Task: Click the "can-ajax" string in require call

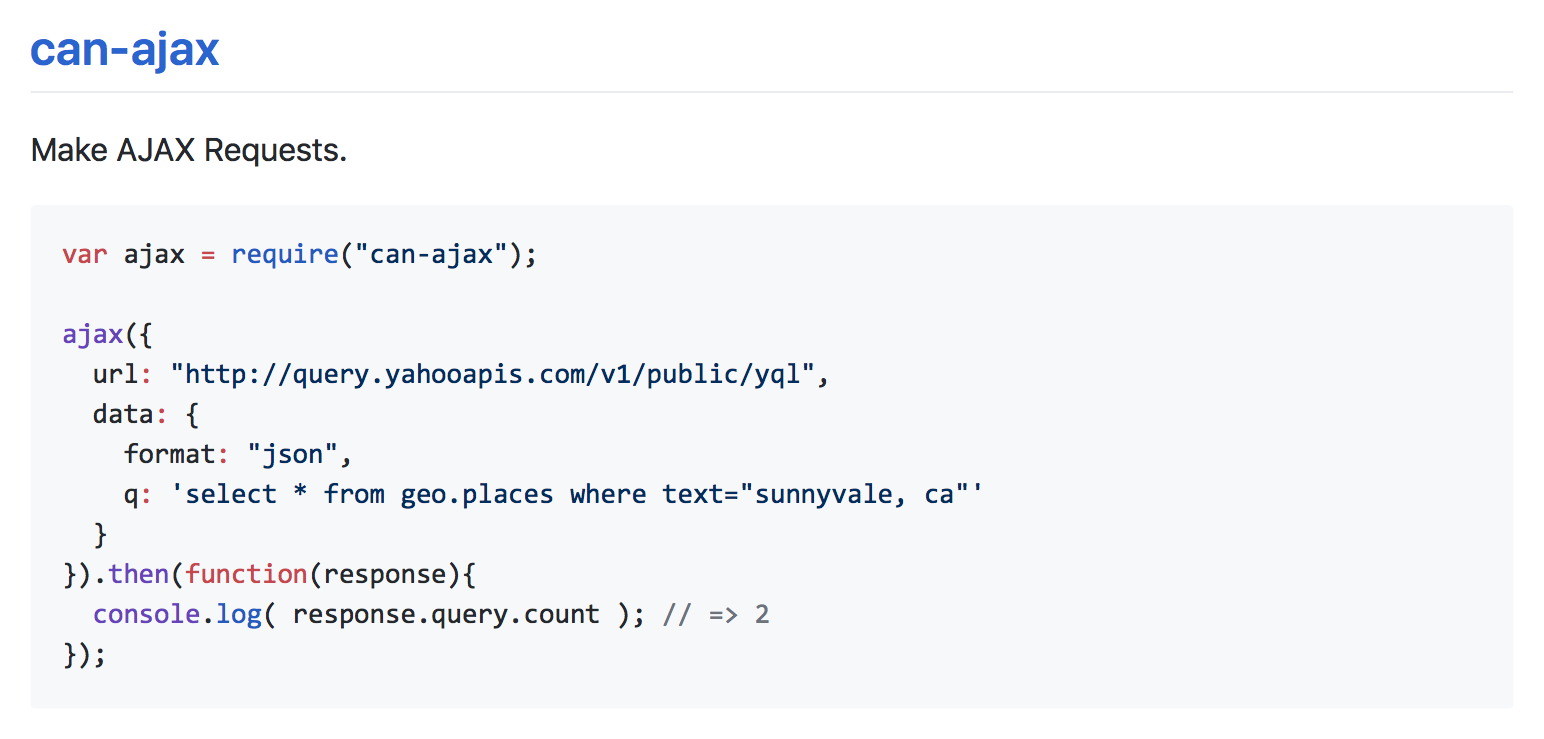Action: 431,254
